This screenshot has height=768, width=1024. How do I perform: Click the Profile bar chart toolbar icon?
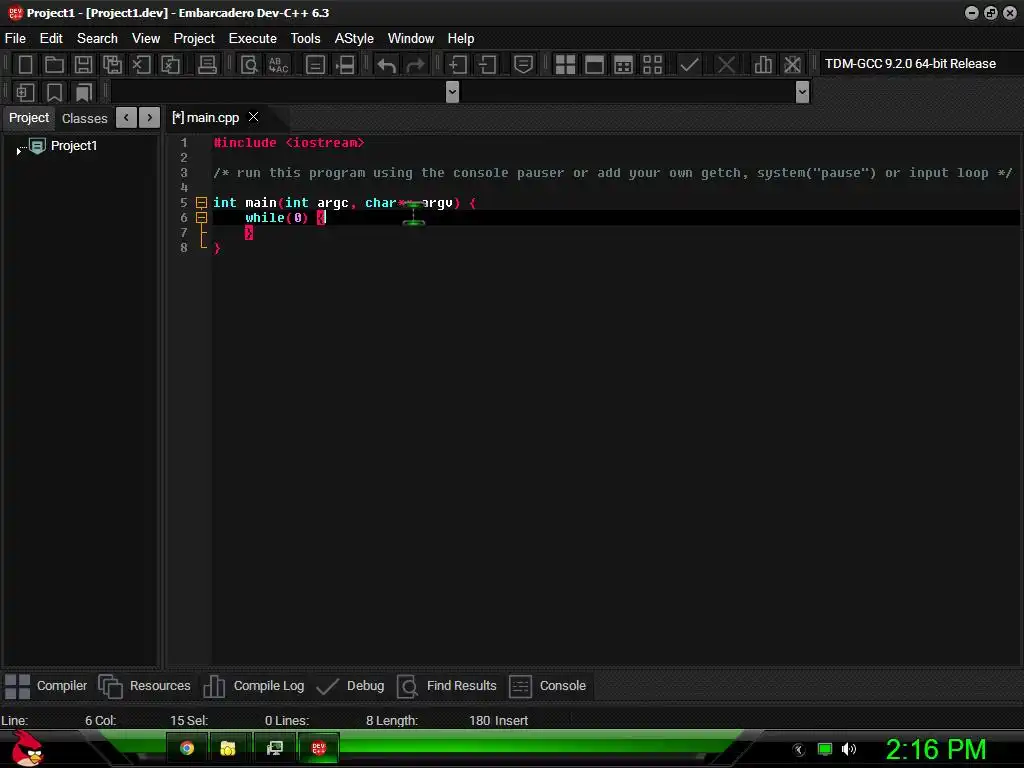[x=763, y=64]
